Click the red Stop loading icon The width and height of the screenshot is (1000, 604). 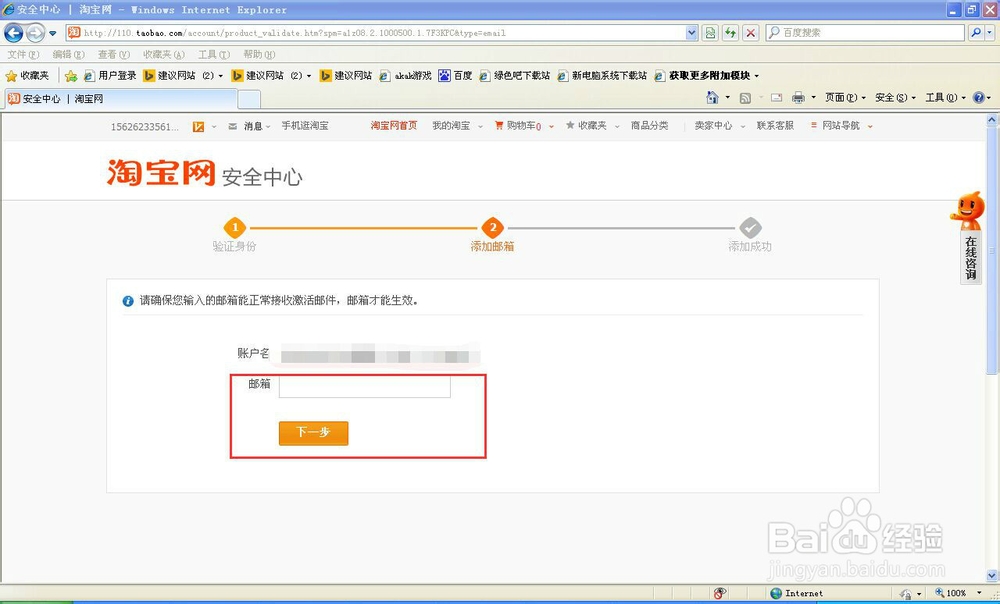(751, 33)
